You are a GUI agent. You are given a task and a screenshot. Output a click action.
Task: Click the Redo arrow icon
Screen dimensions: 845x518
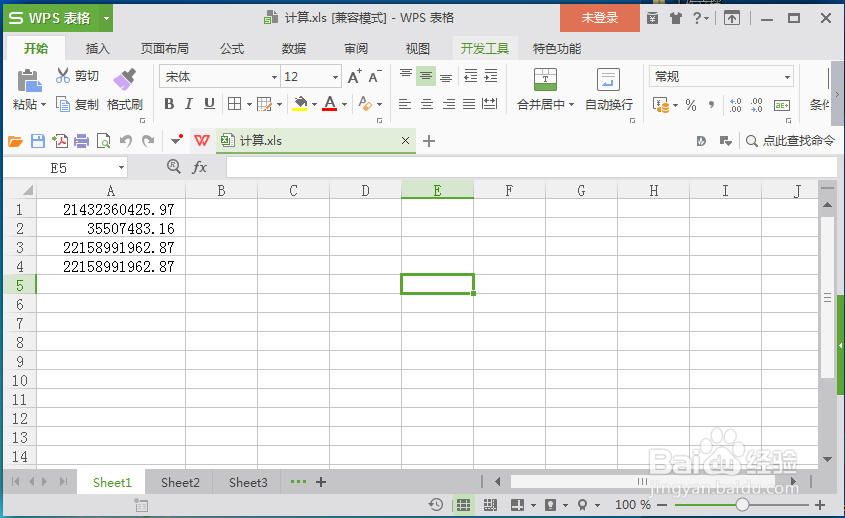pyautogui.click(x=148, y=141)
